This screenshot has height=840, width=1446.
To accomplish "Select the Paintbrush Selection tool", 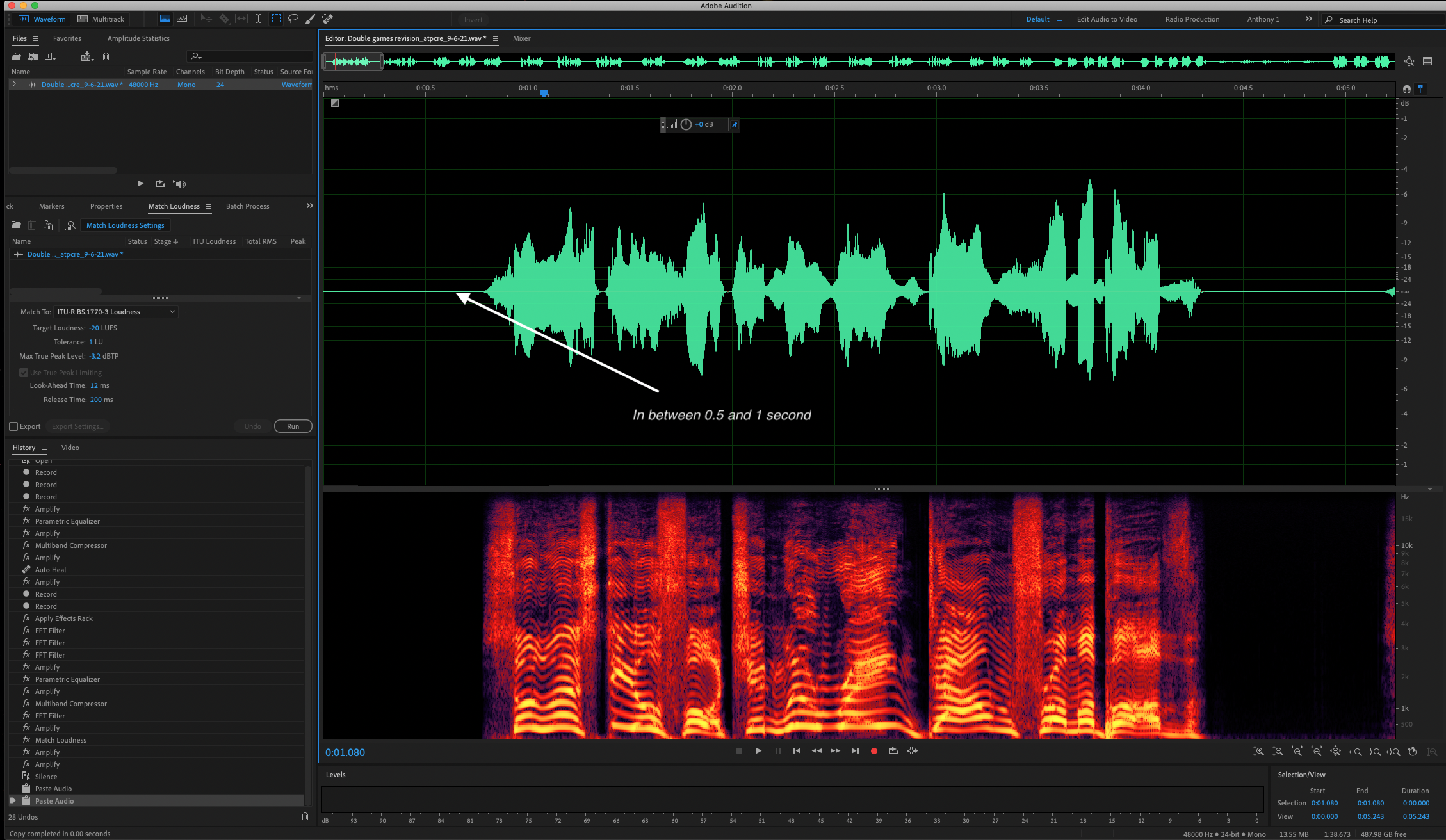I will (x=310, y=19).
